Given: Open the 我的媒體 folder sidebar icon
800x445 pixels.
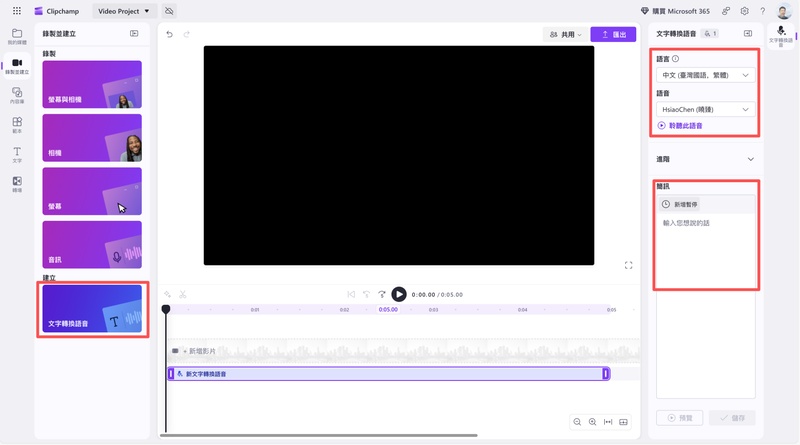Looking at the screenshot, I should coord(16,36).
